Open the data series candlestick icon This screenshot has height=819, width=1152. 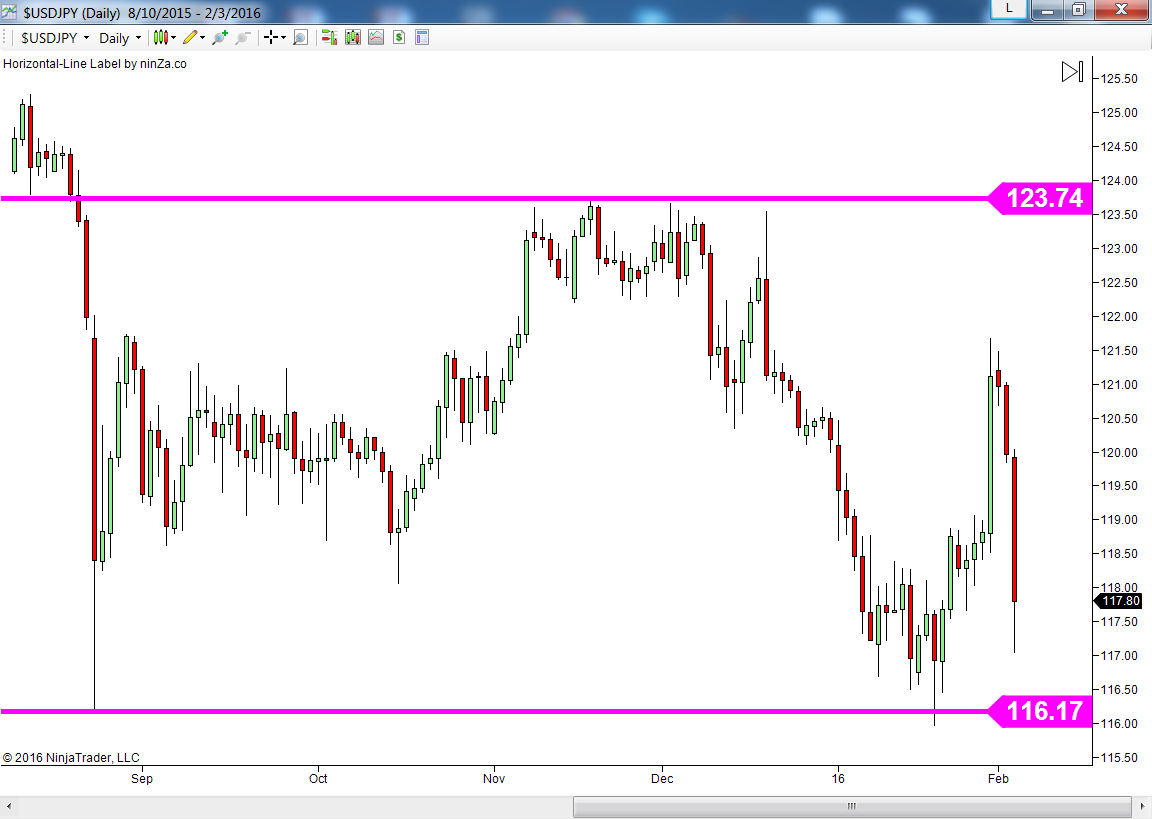click(353, 37)
